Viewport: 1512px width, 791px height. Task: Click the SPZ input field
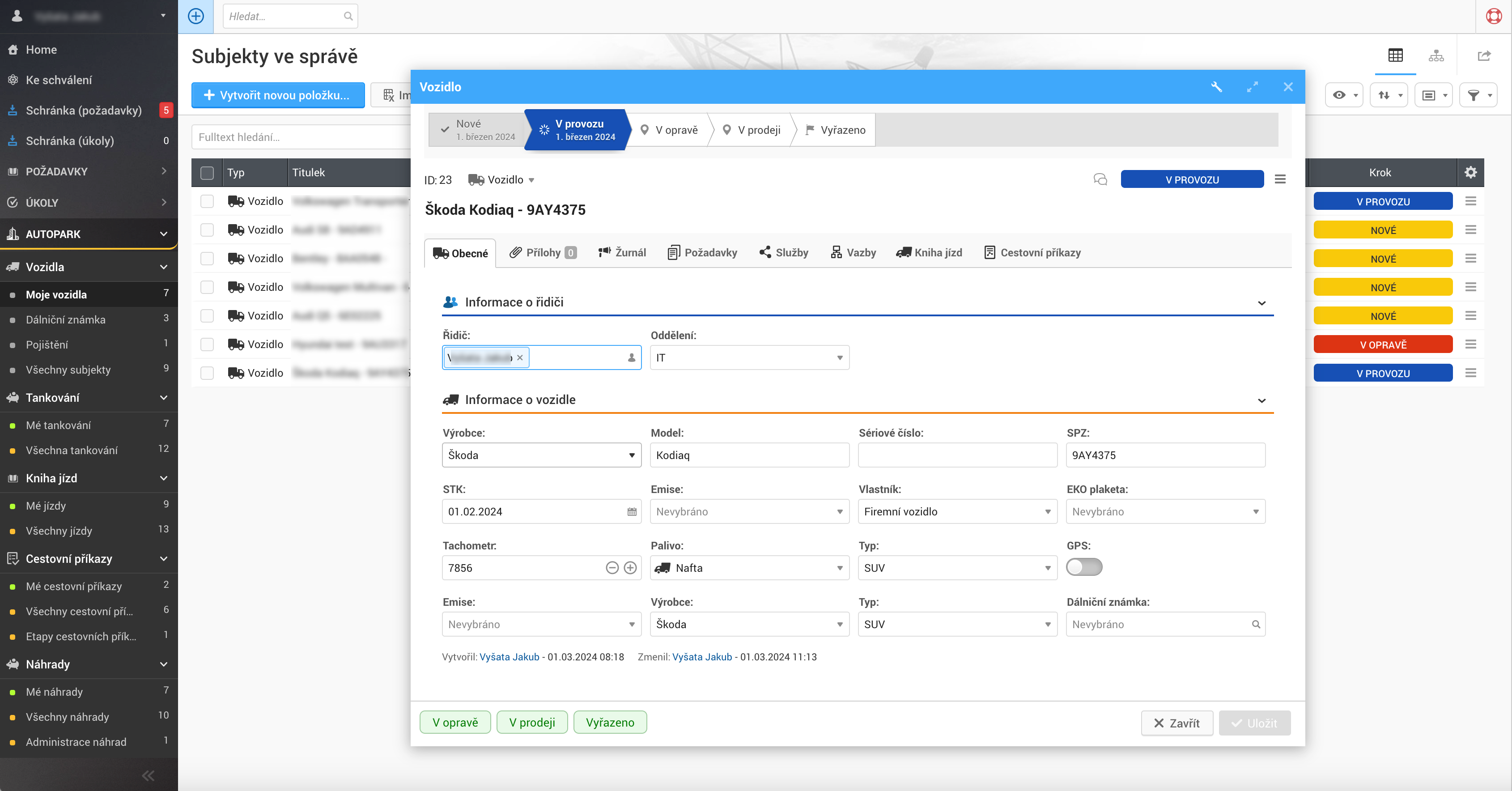click(x=1165, y=455)
